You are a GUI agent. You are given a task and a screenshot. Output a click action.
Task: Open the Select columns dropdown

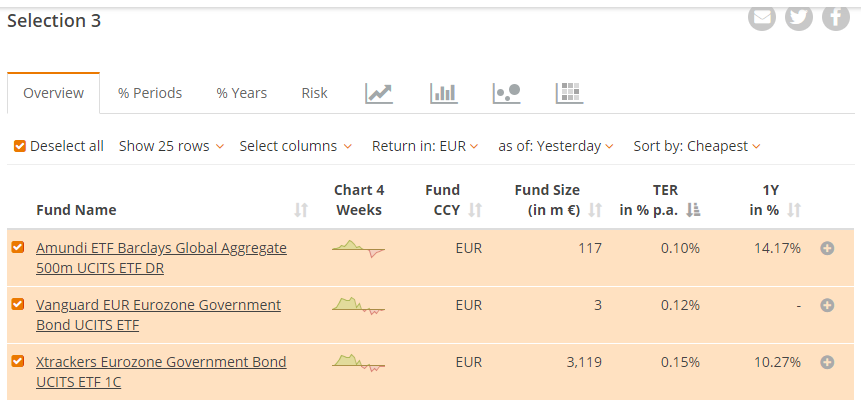295,146
